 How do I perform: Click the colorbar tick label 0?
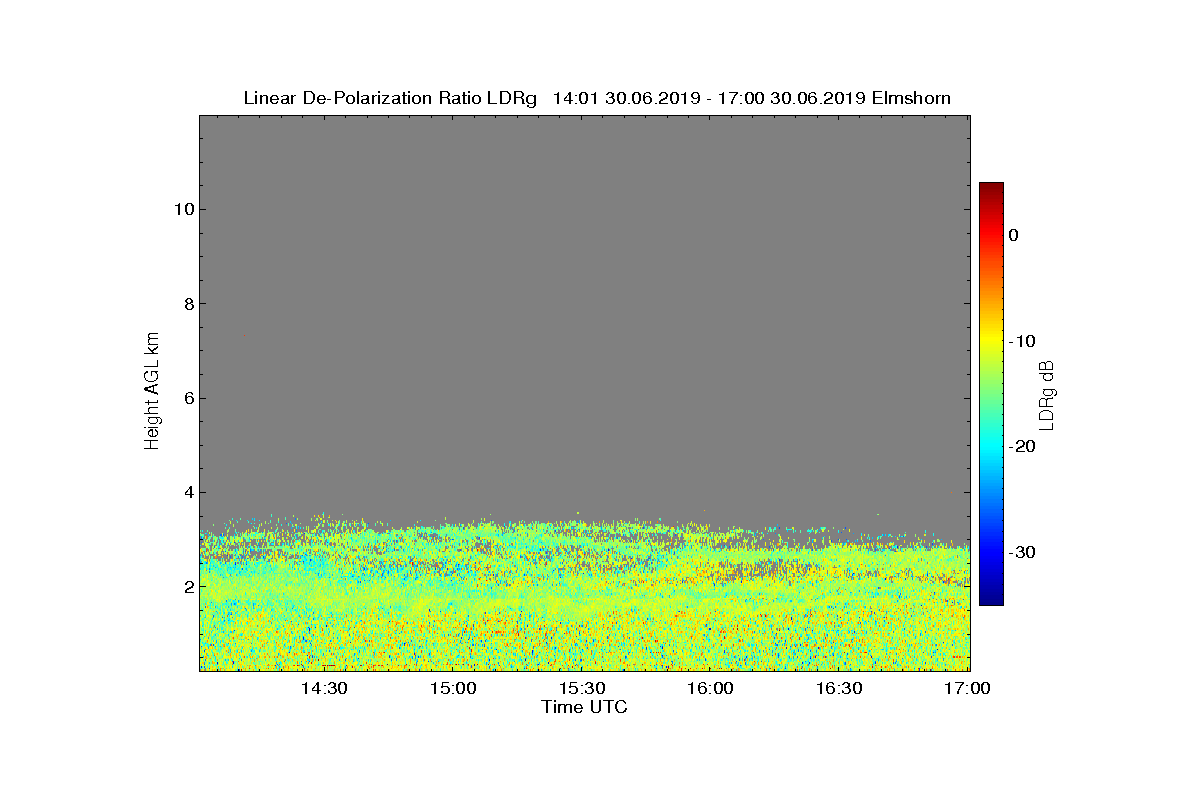pos(1013,235)
